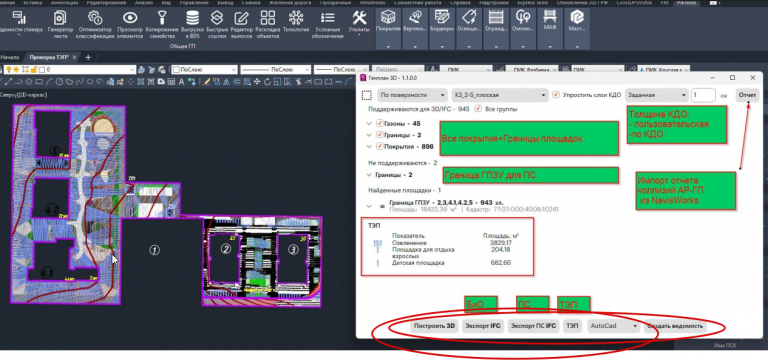This screenshot has height=360, width=768.
Task: Toggle the Газоны group checkbox
Action: (x=379, y=123)
